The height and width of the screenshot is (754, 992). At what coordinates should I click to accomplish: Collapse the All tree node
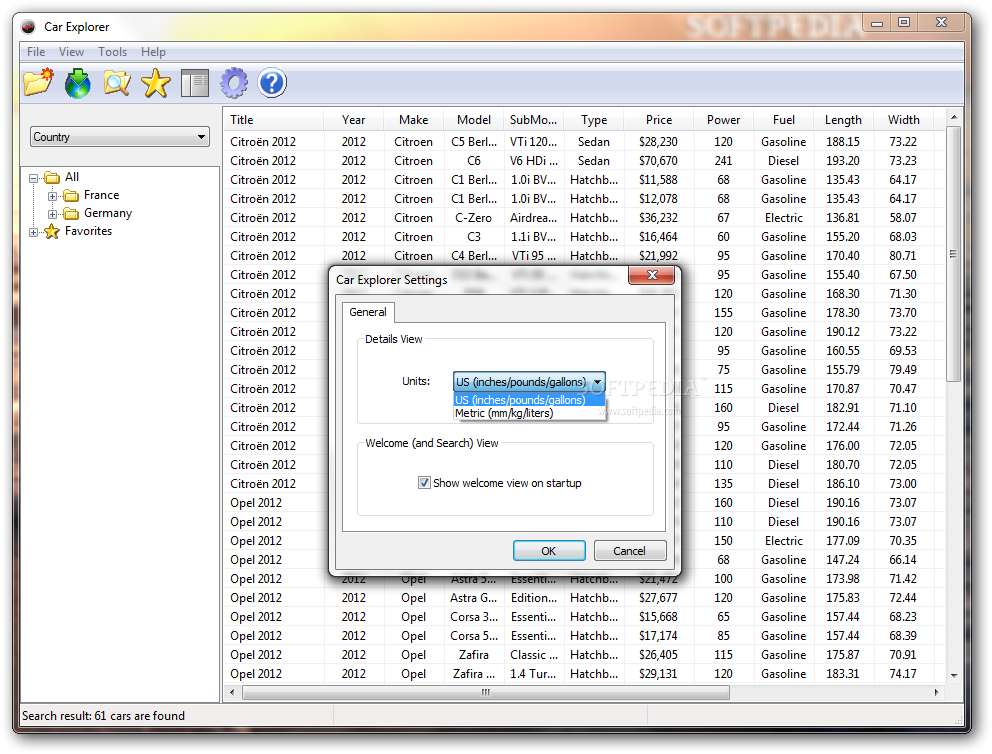pyautogui.click(x=34, y=178)
